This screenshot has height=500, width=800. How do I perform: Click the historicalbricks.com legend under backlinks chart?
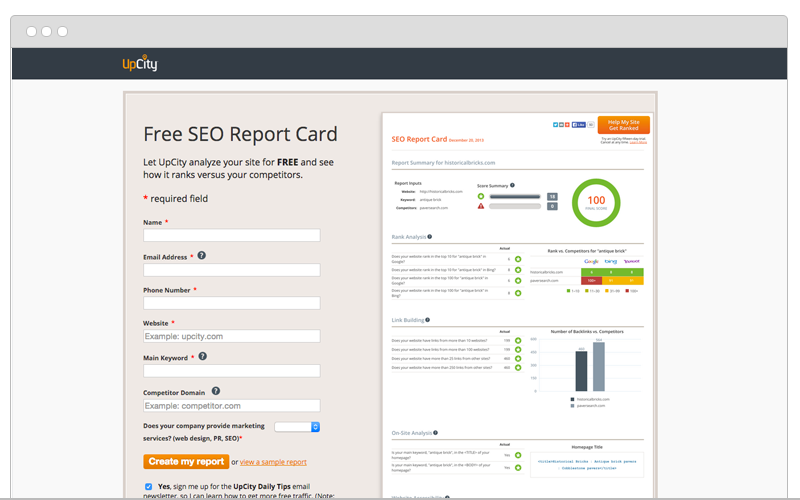coord(590,399)
